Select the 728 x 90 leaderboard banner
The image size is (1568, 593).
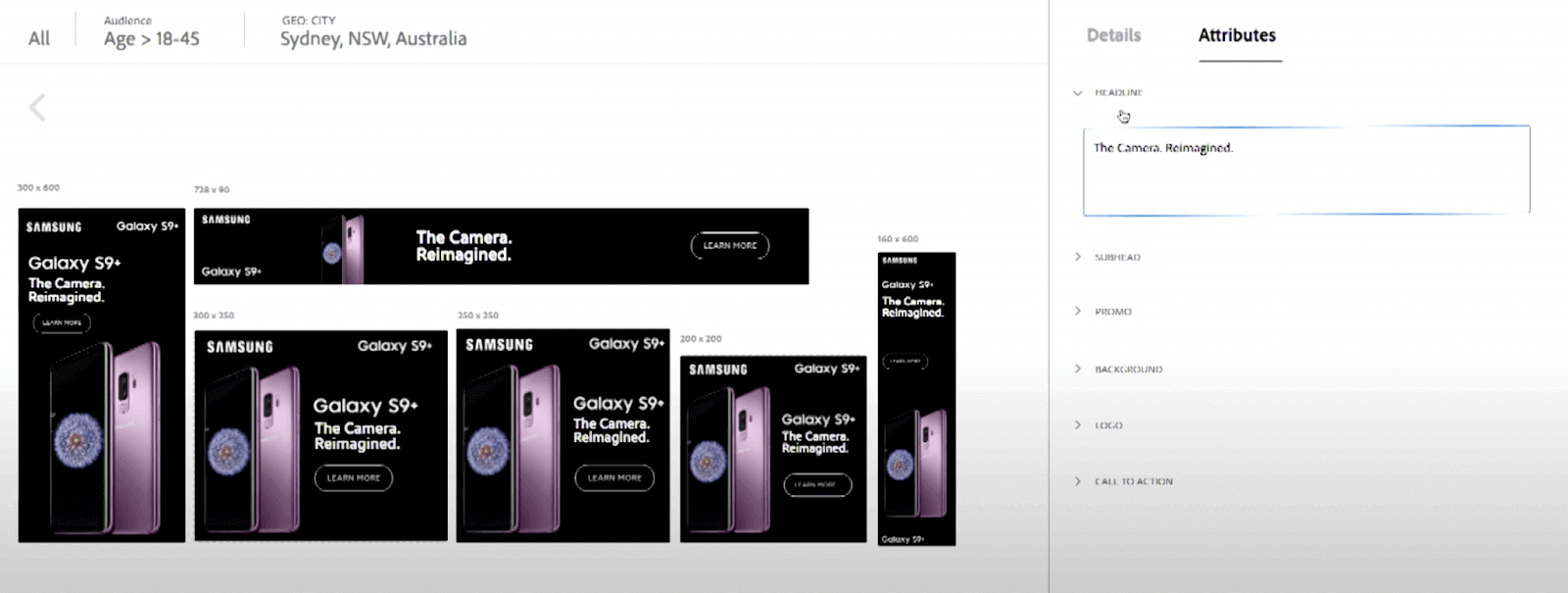501,246
